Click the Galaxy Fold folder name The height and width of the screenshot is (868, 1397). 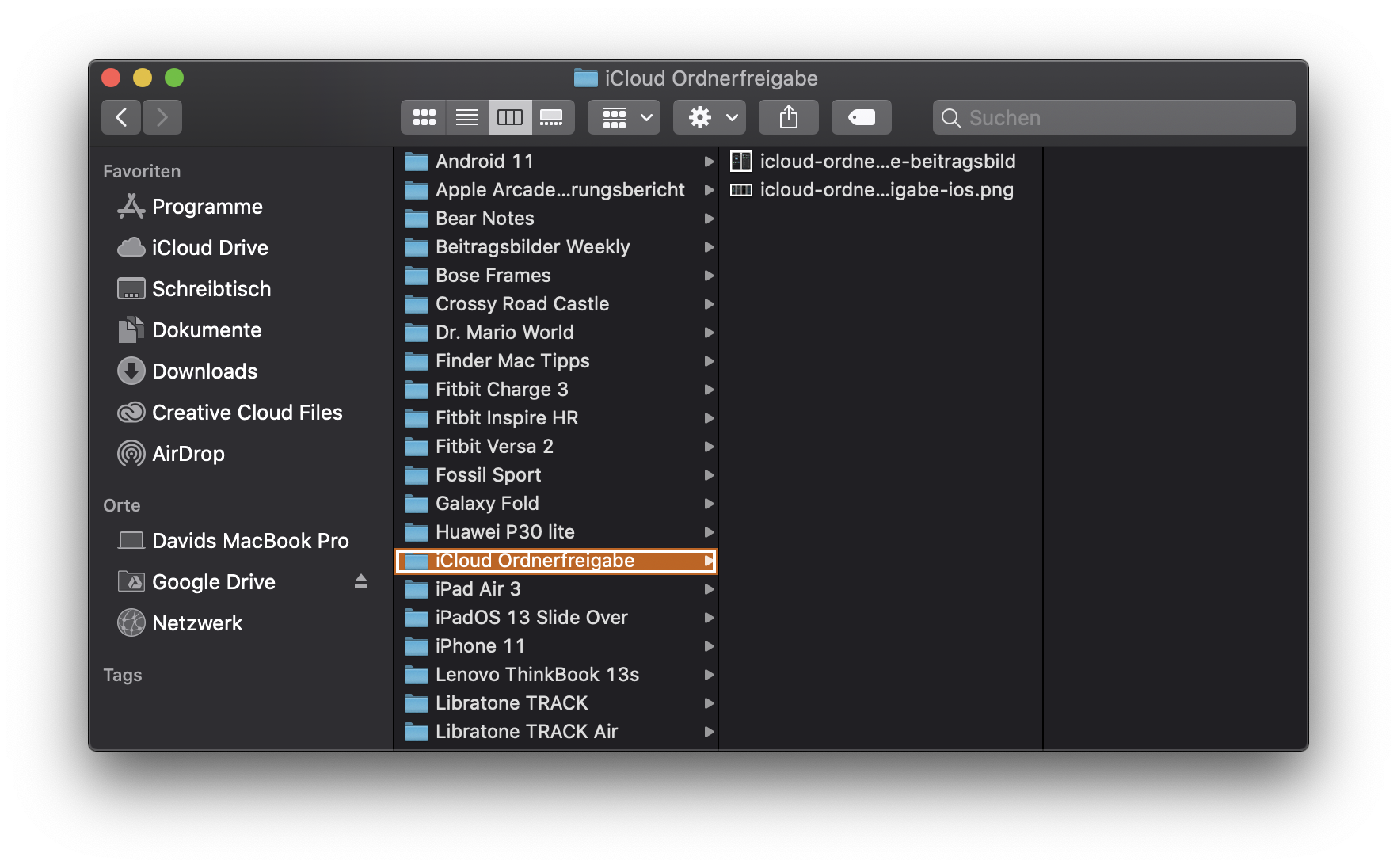click(x=487, y=504)
